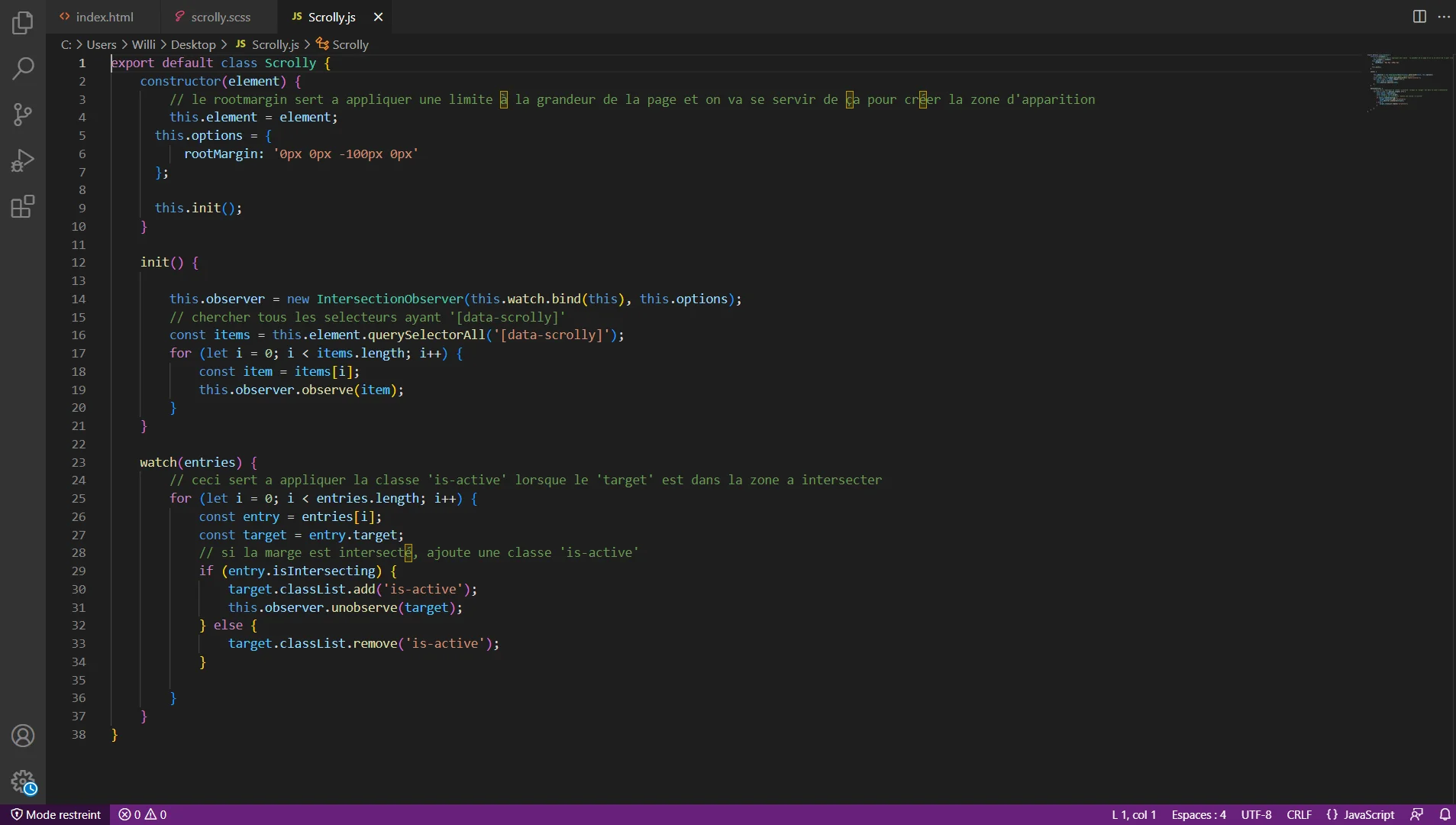
Task: Open the Search view icon
Action: (23, 69)
